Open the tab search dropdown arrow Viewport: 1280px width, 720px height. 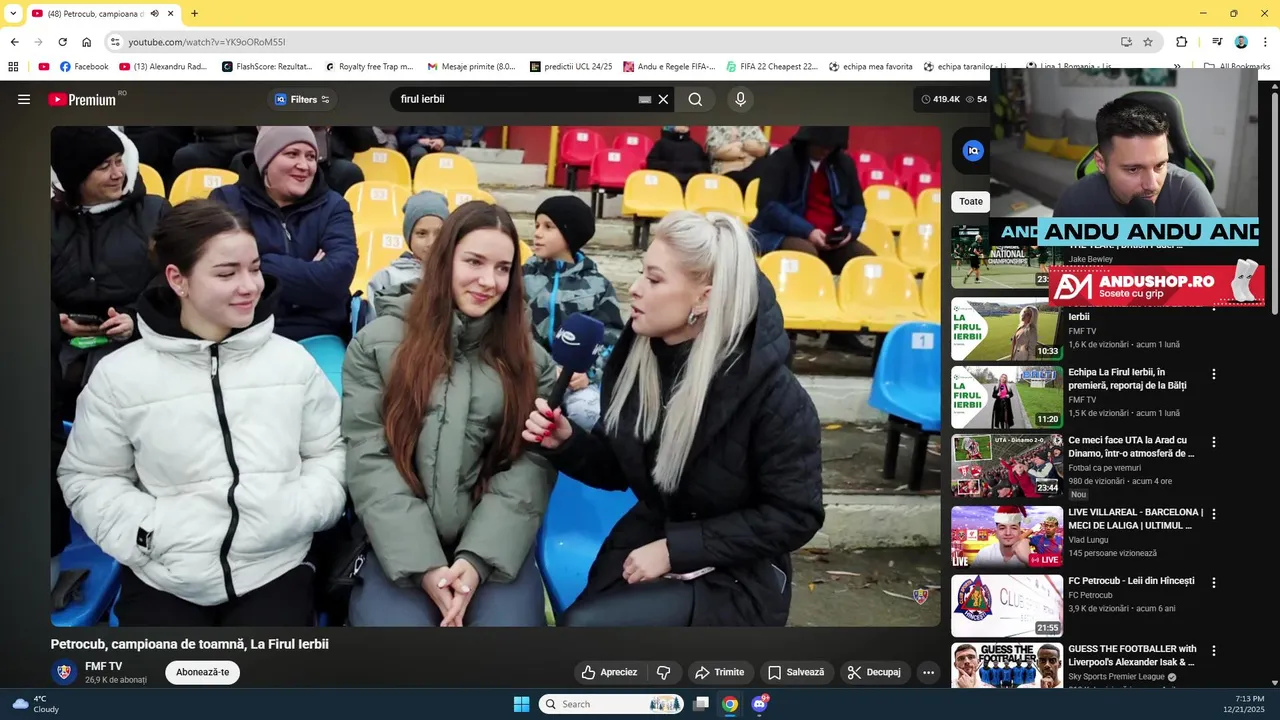pyautogui.click(x=13, y=13)
